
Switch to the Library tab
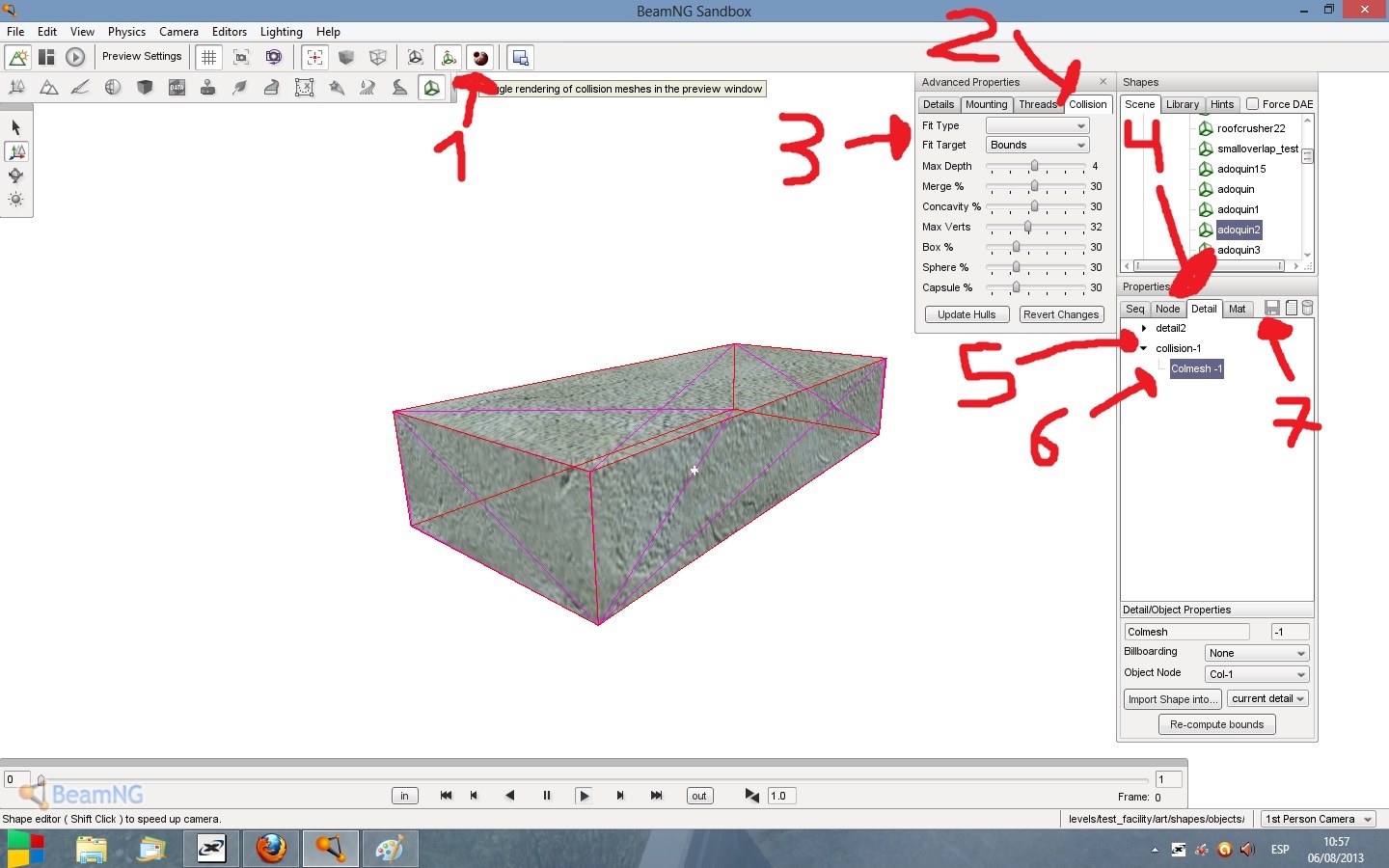pos(1182,104)
